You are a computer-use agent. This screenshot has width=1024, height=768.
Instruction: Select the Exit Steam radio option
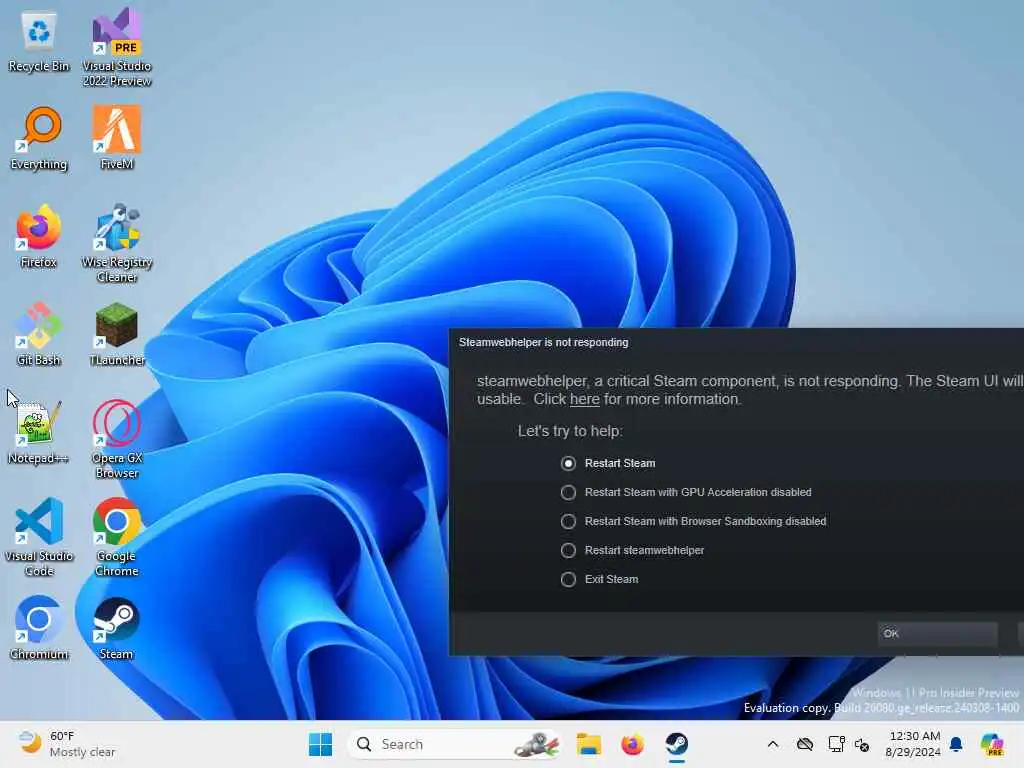tap(599, 579)
